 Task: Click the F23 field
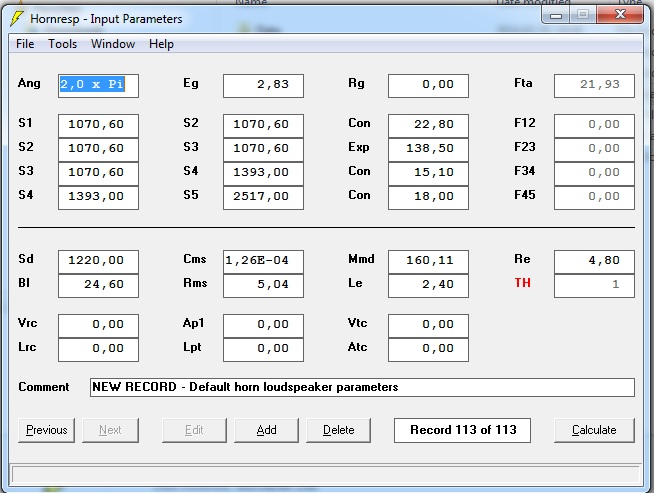click(594, 149)
